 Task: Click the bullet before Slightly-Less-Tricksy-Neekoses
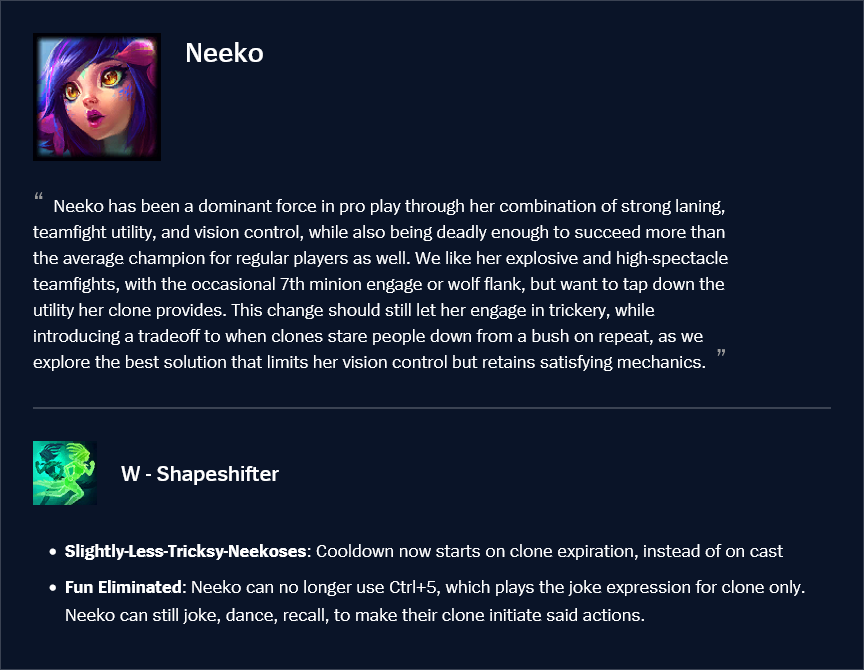coord(52,552)
